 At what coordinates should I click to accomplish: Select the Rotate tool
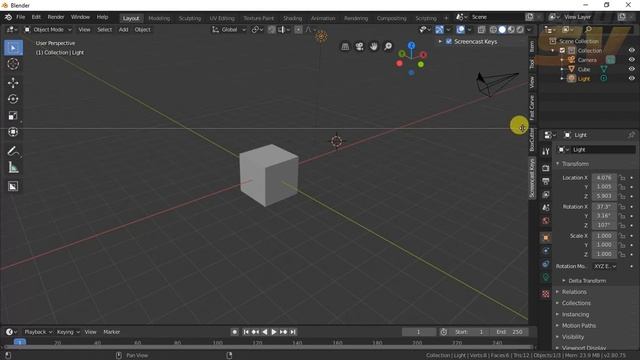click(13, 99)
